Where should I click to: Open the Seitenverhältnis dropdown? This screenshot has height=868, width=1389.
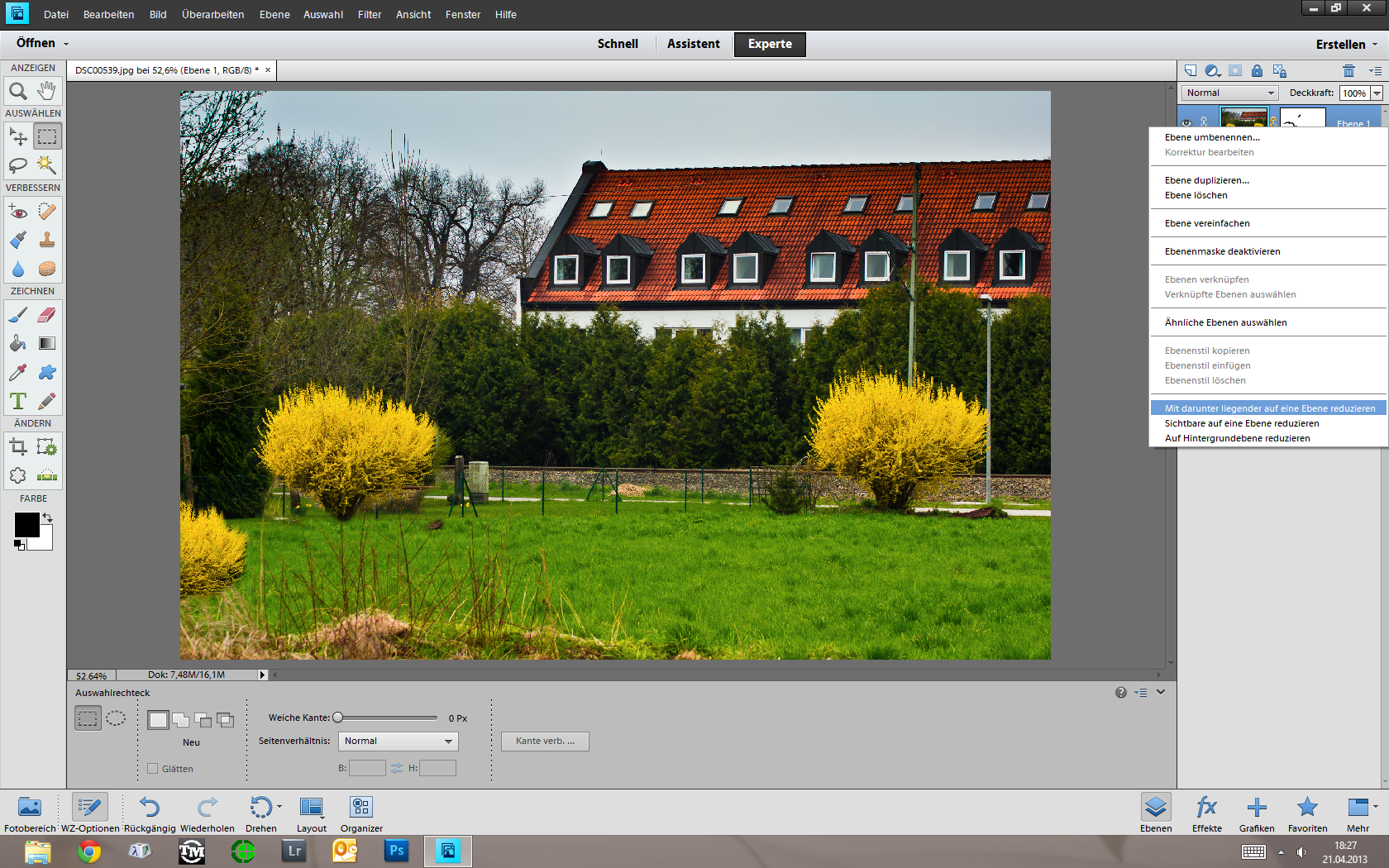pyautogui.click(x=398, y=742)
